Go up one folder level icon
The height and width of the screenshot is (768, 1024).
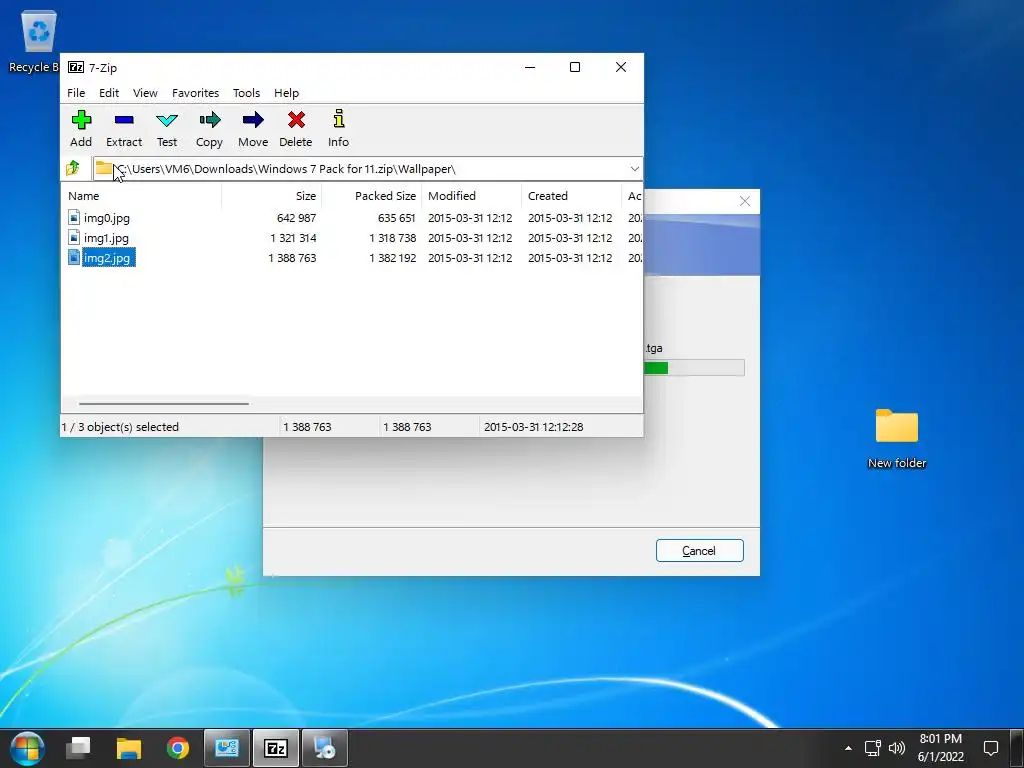click(x=73, y=168)
